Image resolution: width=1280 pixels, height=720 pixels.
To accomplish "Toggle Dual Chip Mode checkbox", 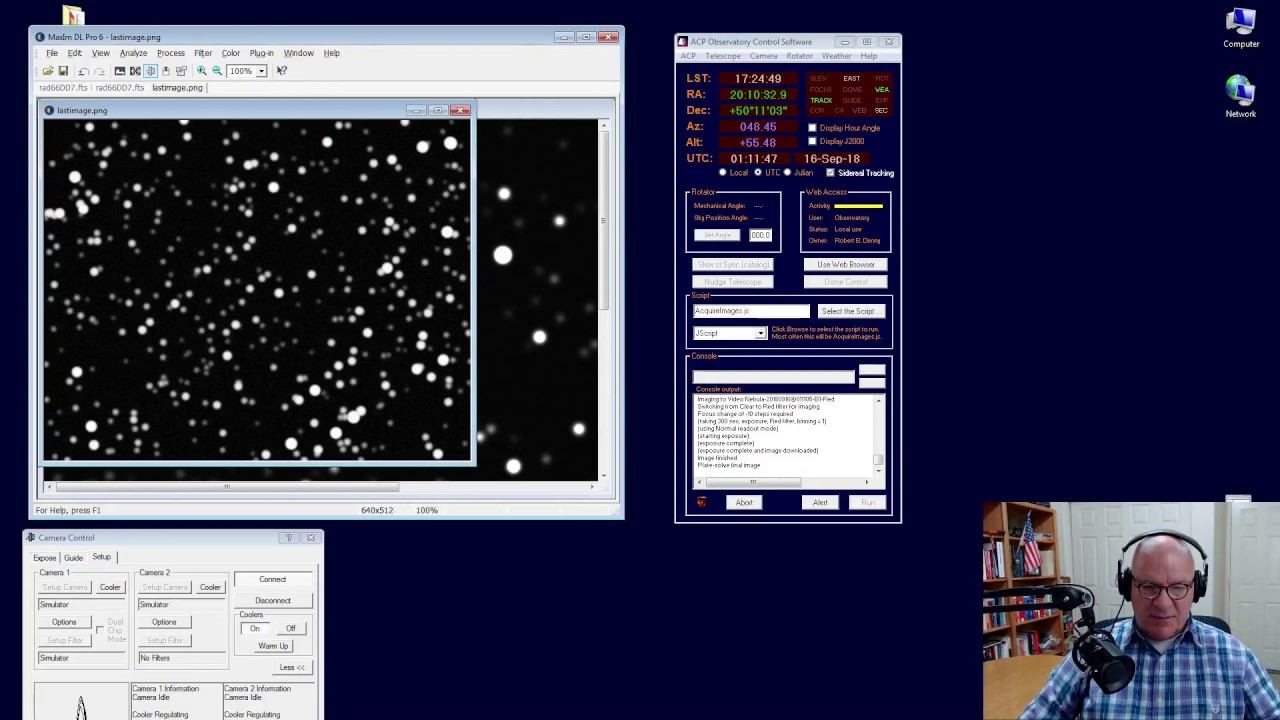I will (x=100, y=630).
